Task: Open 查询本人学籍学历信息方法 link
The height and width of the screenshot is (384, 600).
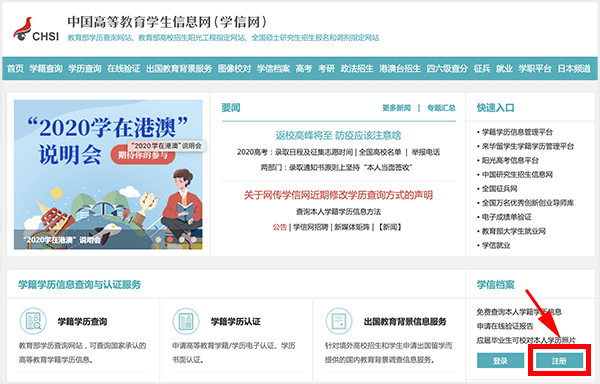Action: [338, 212]
